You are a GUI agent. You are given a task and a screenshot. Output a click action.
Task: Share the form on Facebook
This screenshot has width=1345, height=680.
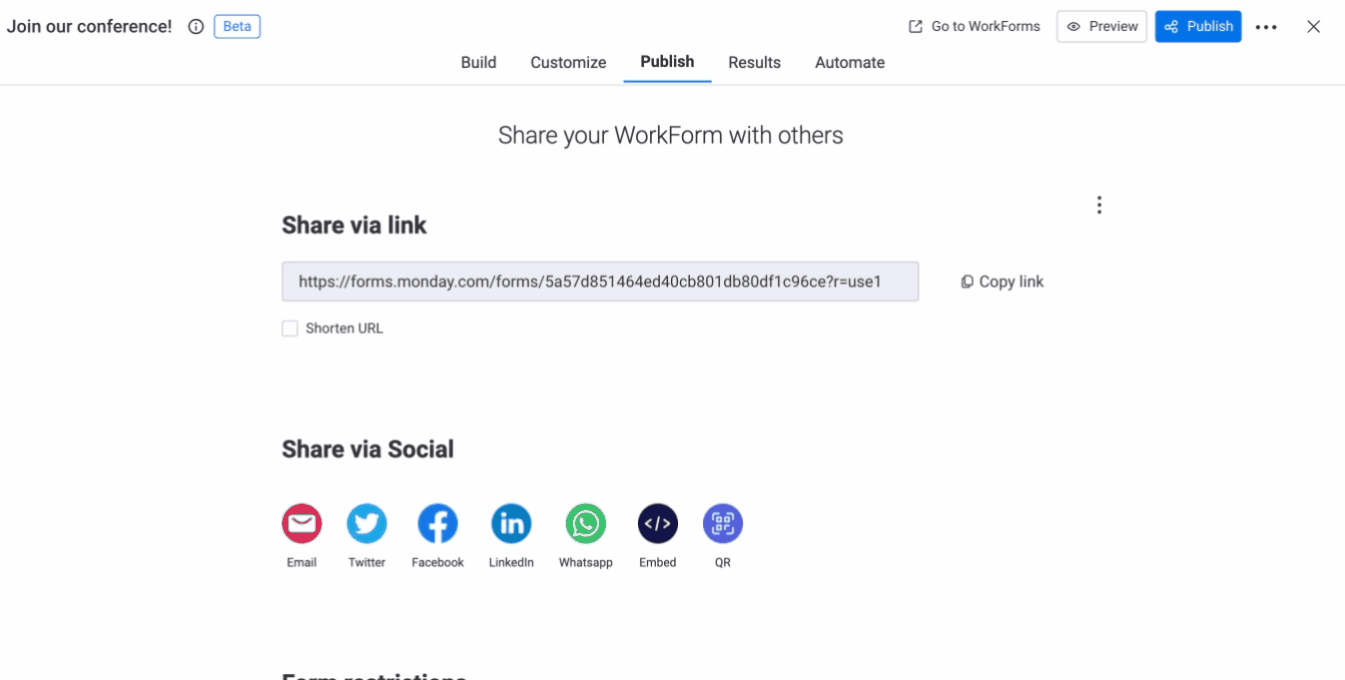(x=438, y=523)
